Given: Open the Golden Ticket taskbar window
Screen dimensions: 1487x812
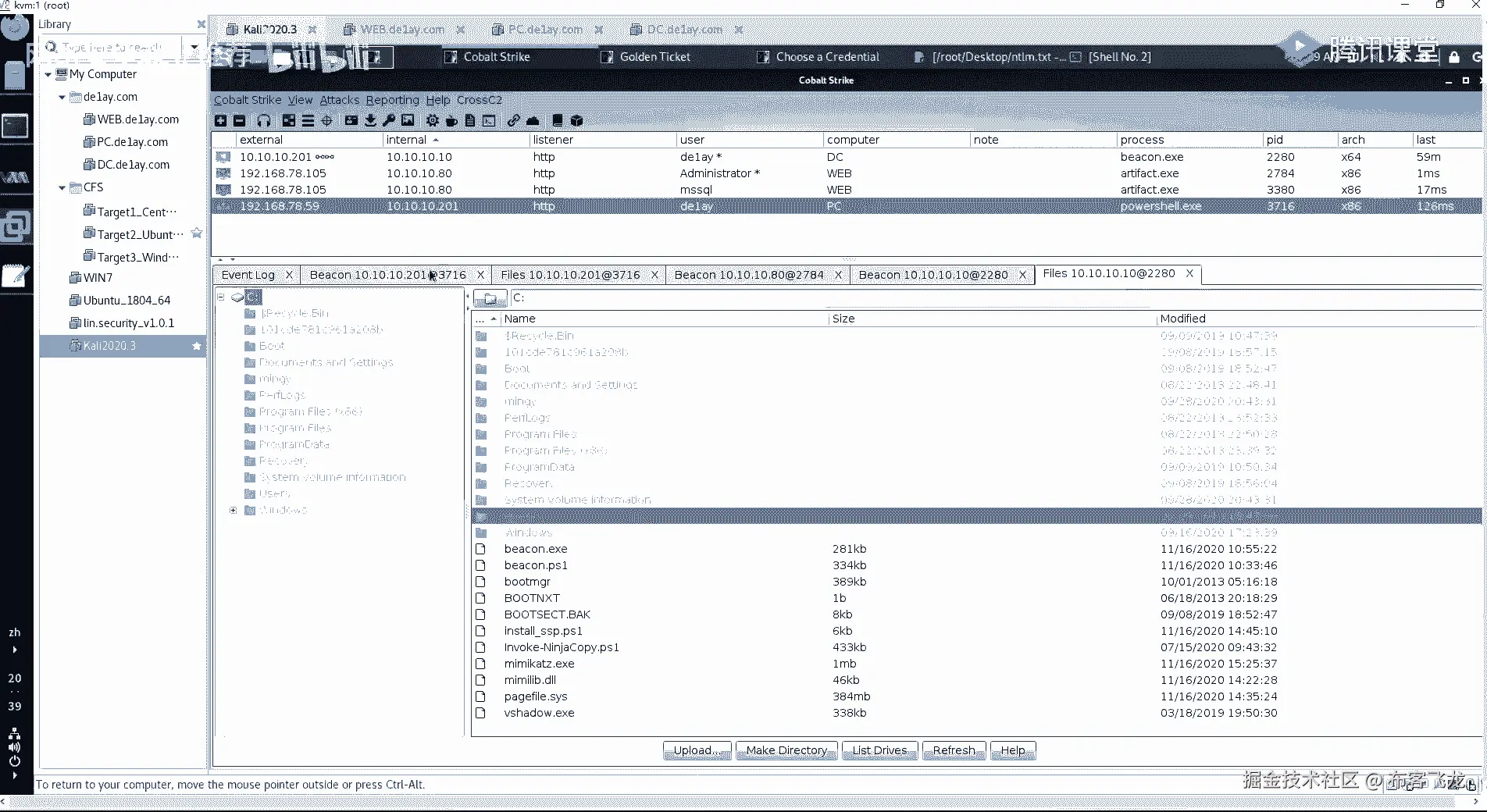Looking at the screenshot, I should [x=654, y=57].
